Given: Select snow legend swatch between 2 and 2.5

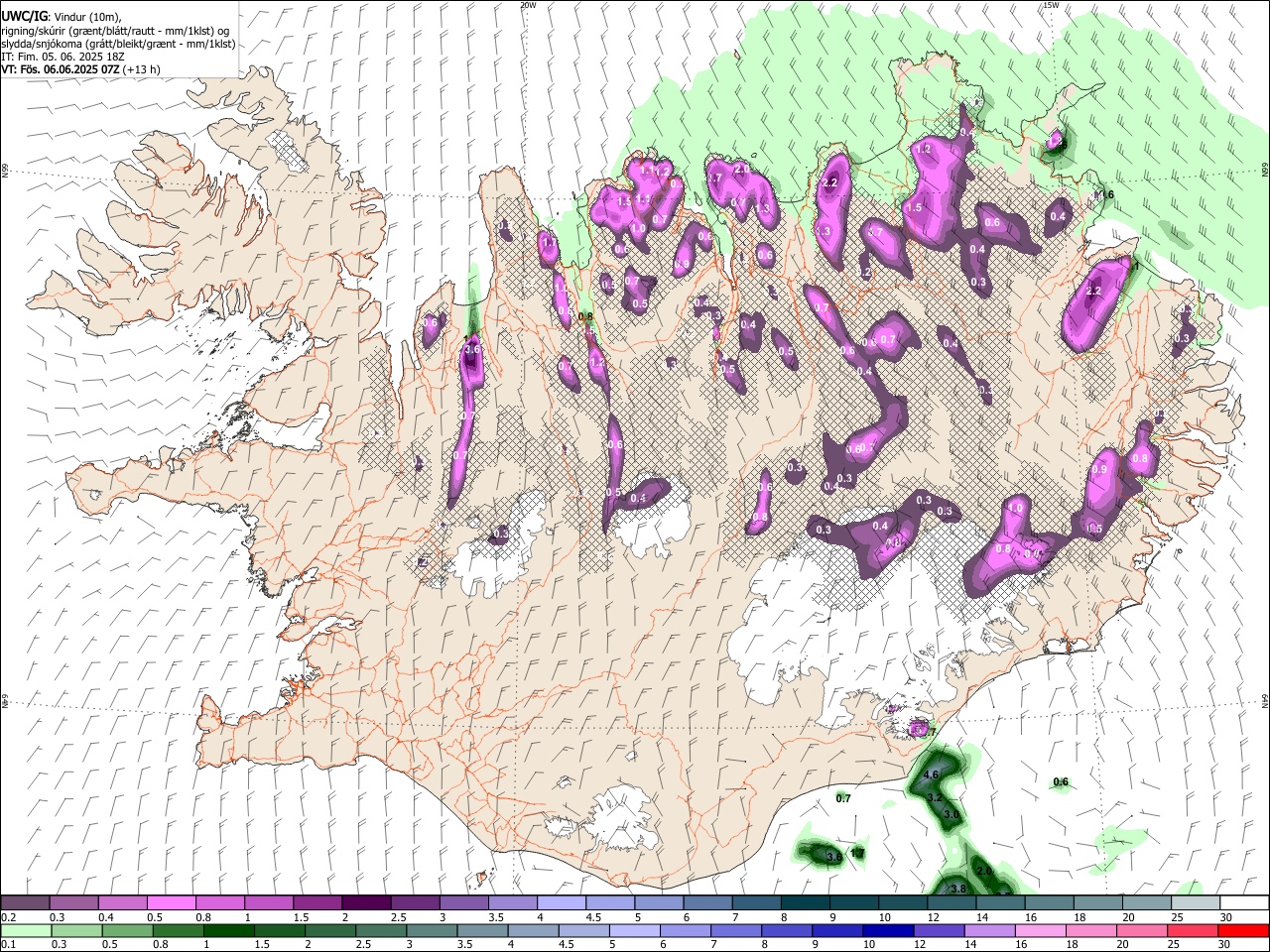Looking at the screenshot, I should 365,903.
